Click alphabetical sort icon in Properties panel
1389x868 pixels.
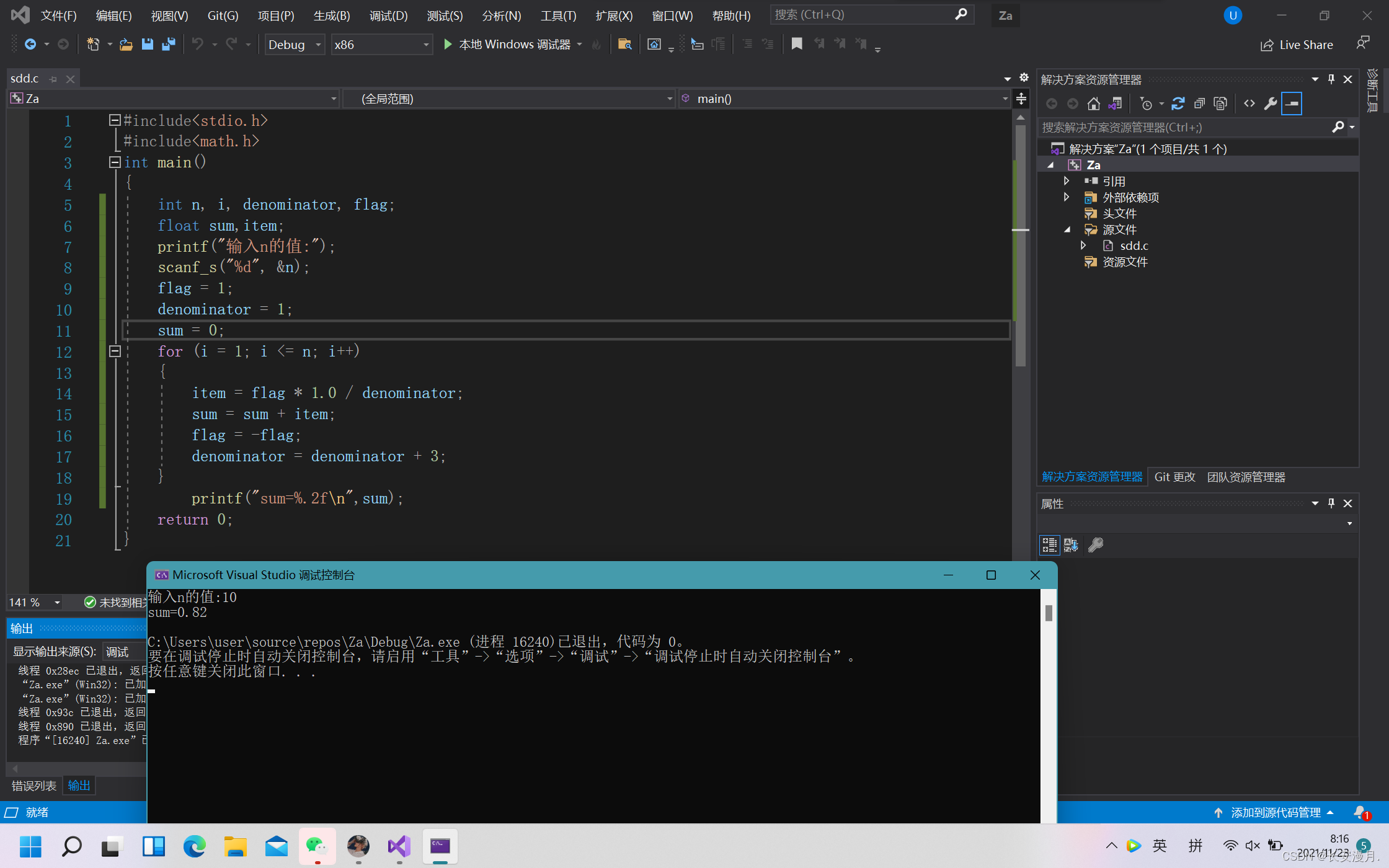(x=1071, y=545)
